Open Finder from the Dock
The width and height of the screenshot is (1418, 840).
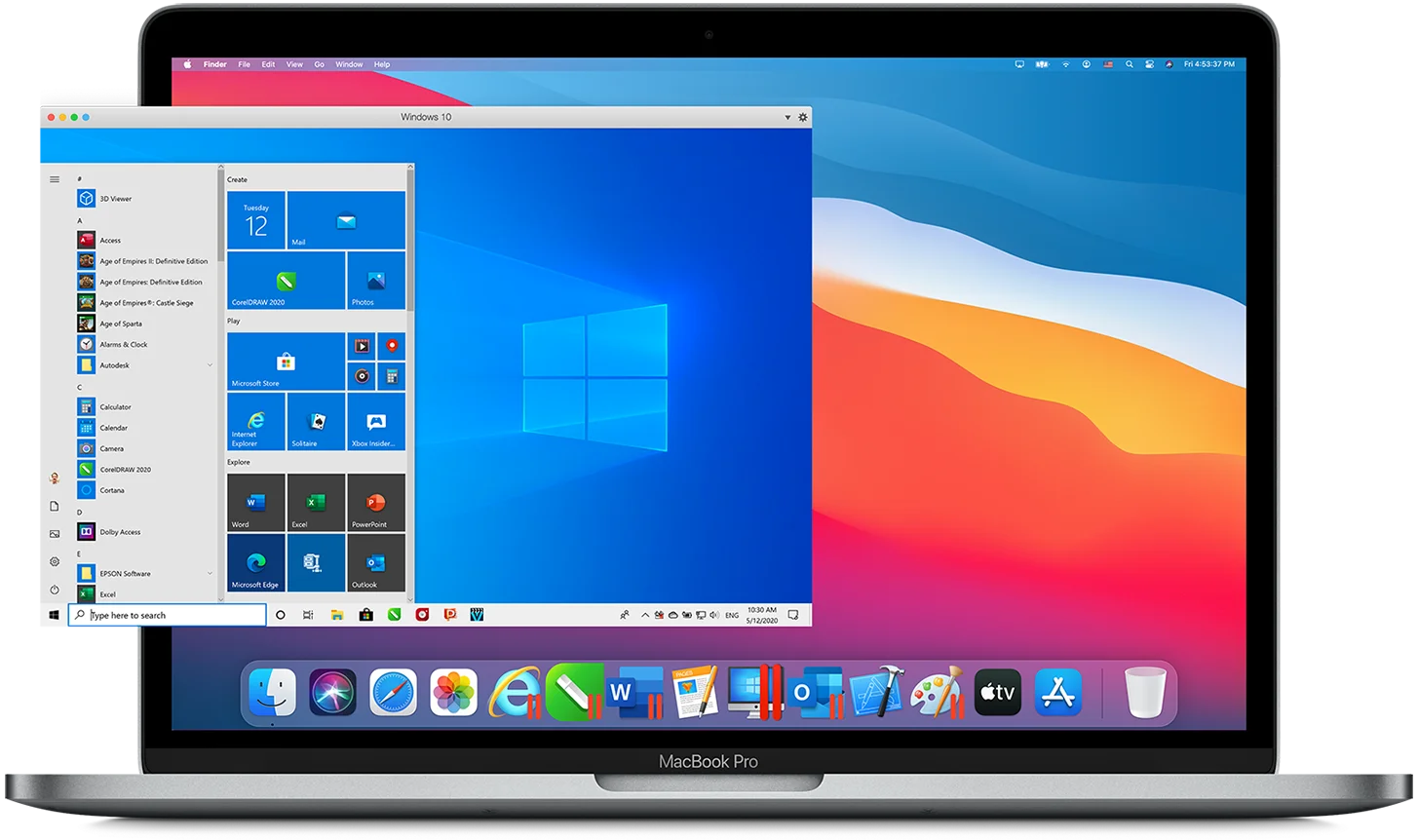273,693
